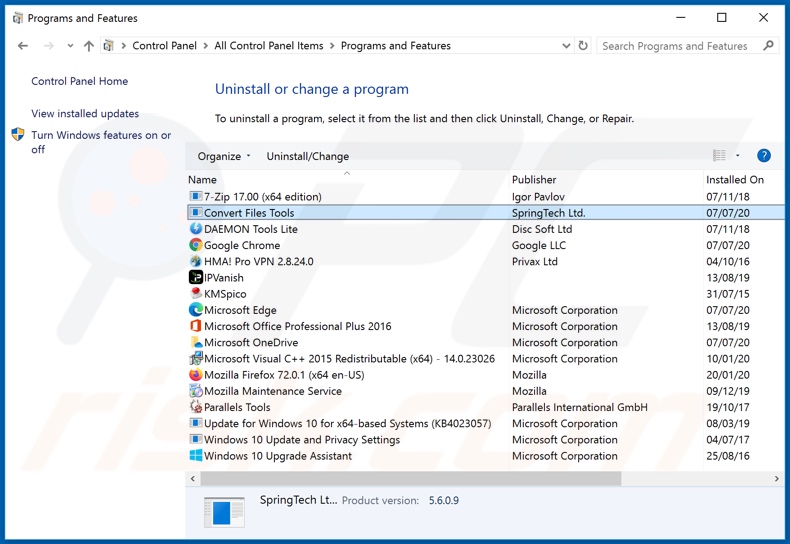The image size is (790, 544).
Task: Click the change view icon
Action: [x=719, y=156]
